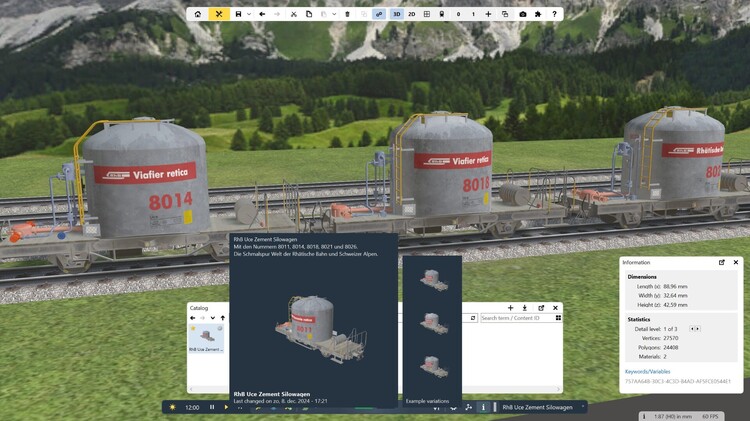
Task: Select camera position 0
Action: 458,14
